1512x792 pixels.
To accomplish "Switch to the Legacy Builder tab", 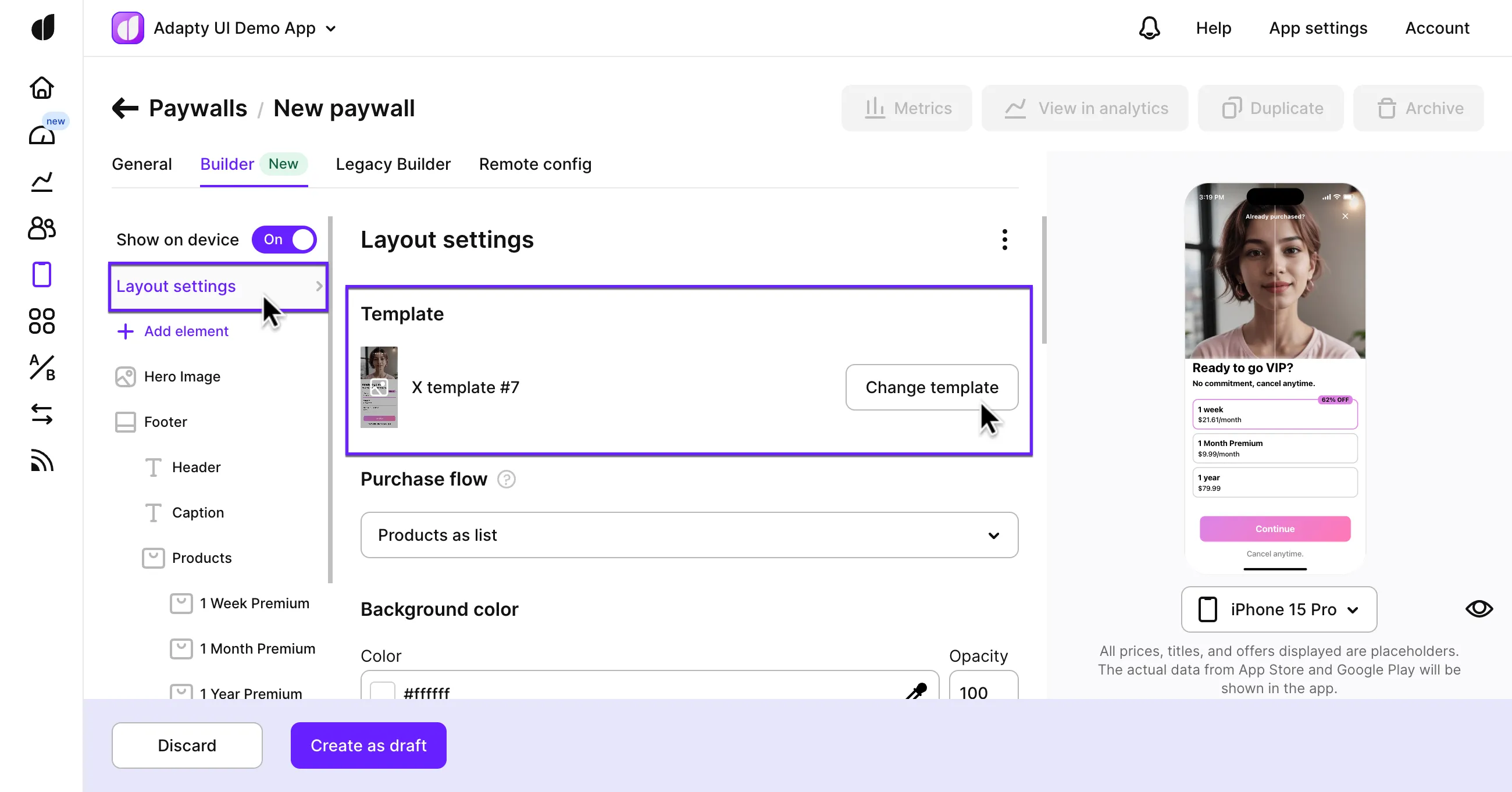I will click(x=393, y=164).
